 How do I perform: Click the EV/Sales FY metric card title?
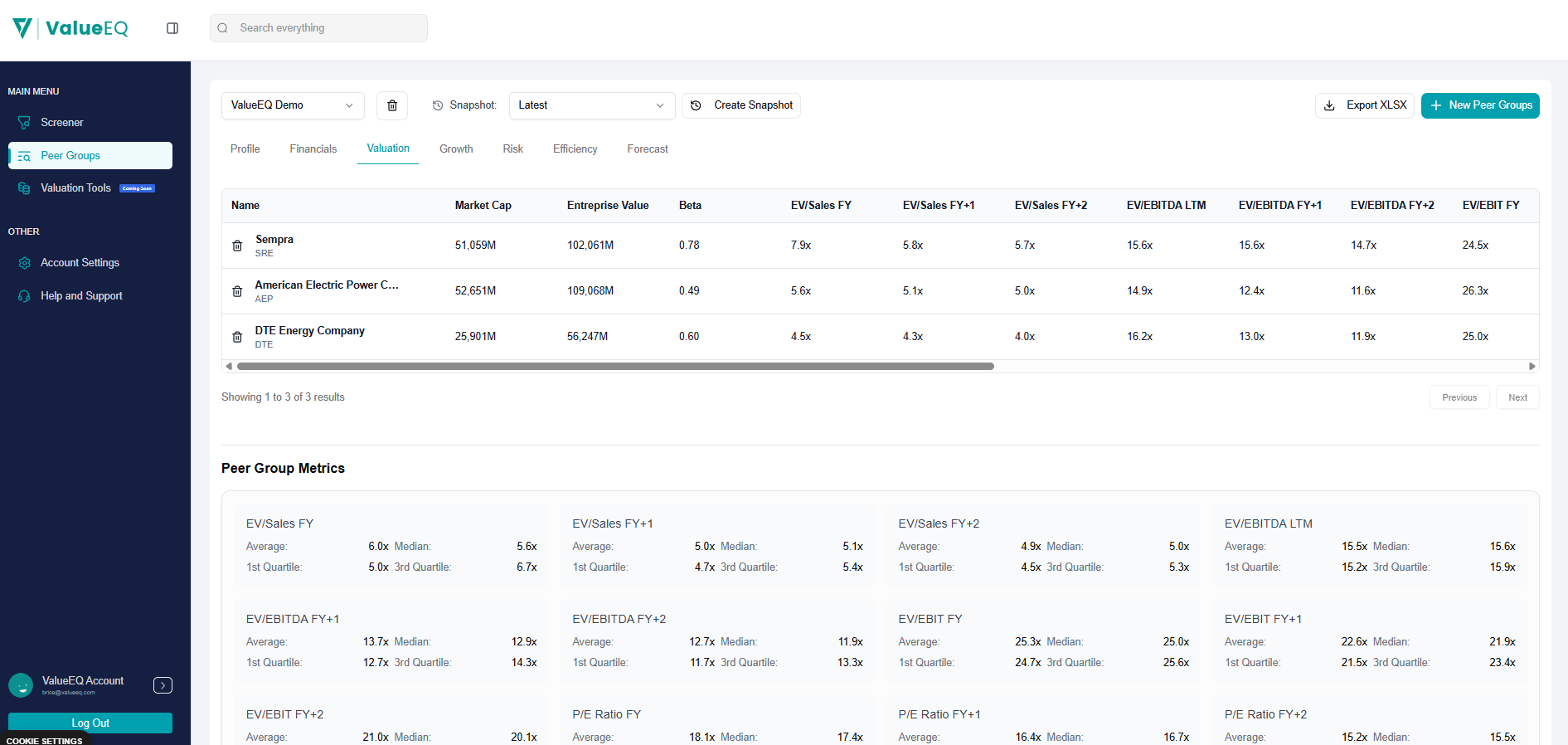(279, 523)
